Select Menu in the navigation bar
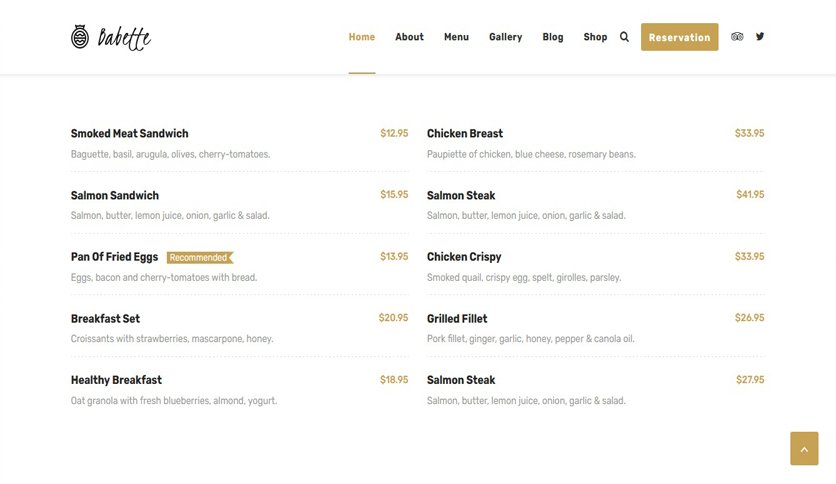 pos(456,37)
